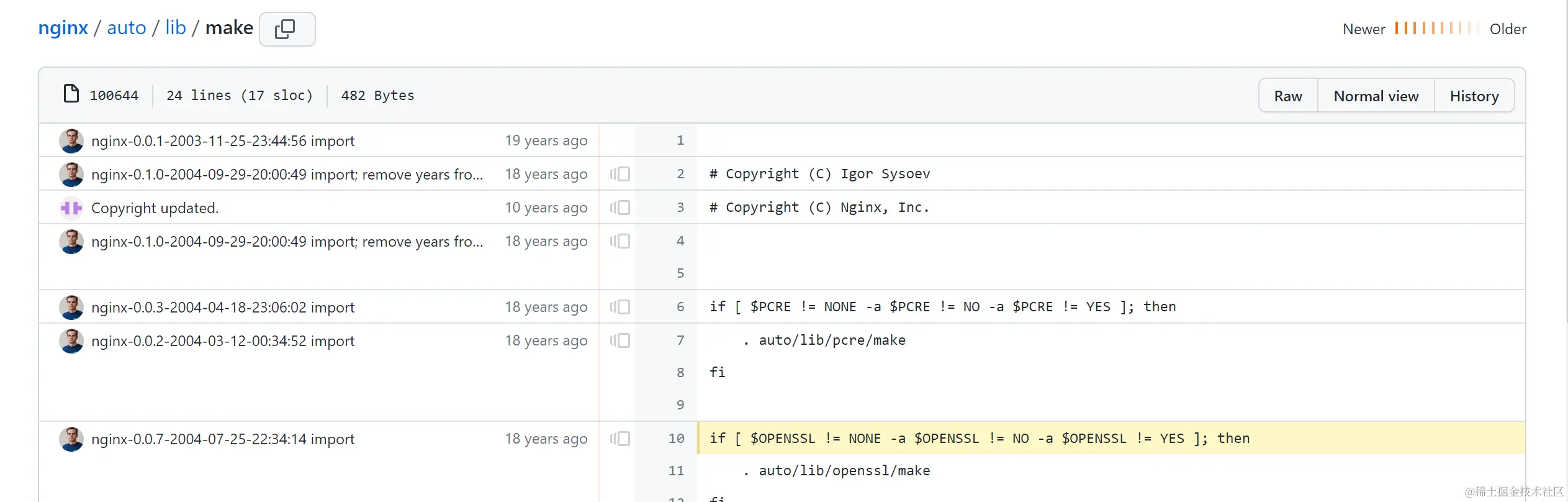Image resolution: width=1568 pixels, height=502 pixels.
Task: Open the Raw file view
Action: pyautogui.click(x=1288, y=96)
